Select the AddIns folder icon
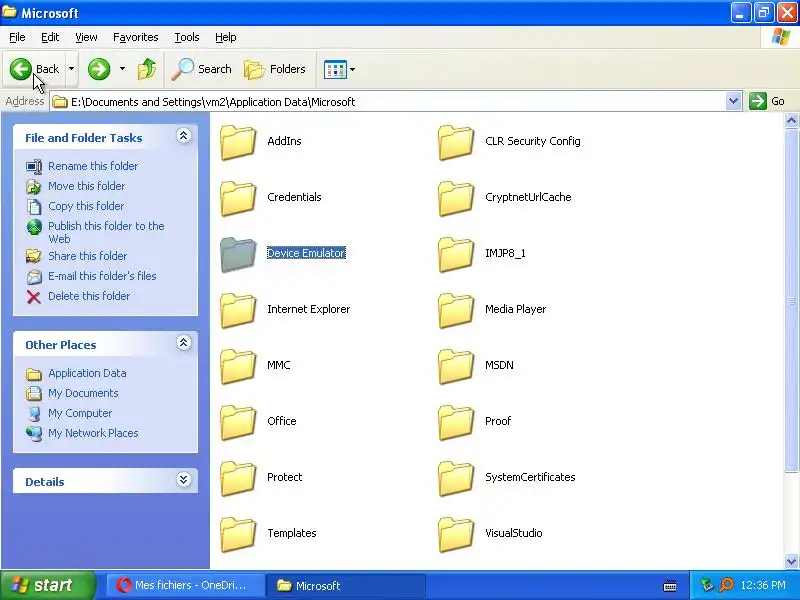 (x=238, y=142)
